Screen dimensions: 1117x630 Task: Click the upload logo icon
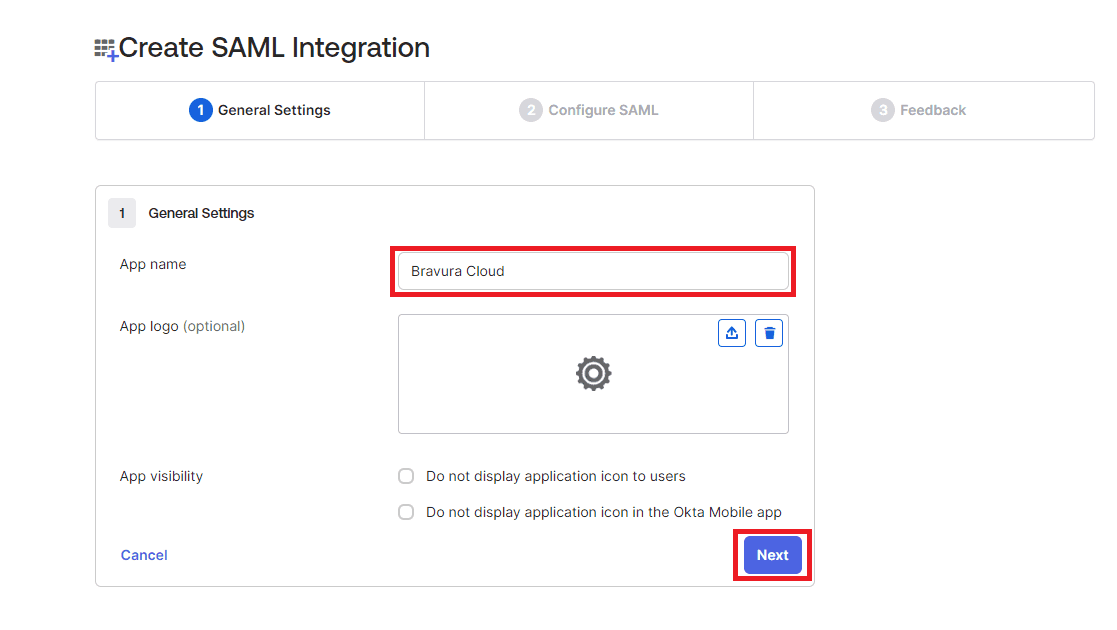pyautogui.click(x=732, y=333)
